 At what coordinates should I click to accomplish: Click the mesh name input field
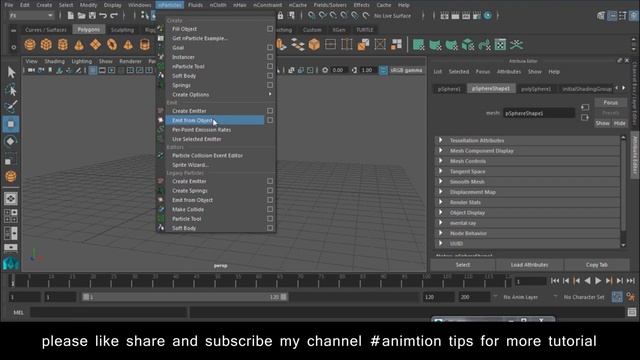[539, 113]
